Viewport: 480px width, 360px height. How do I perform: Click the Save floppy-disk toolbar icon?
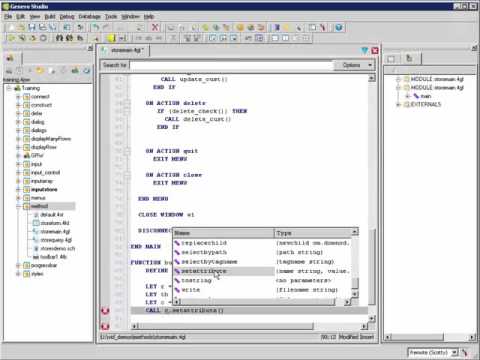[32, 27]
